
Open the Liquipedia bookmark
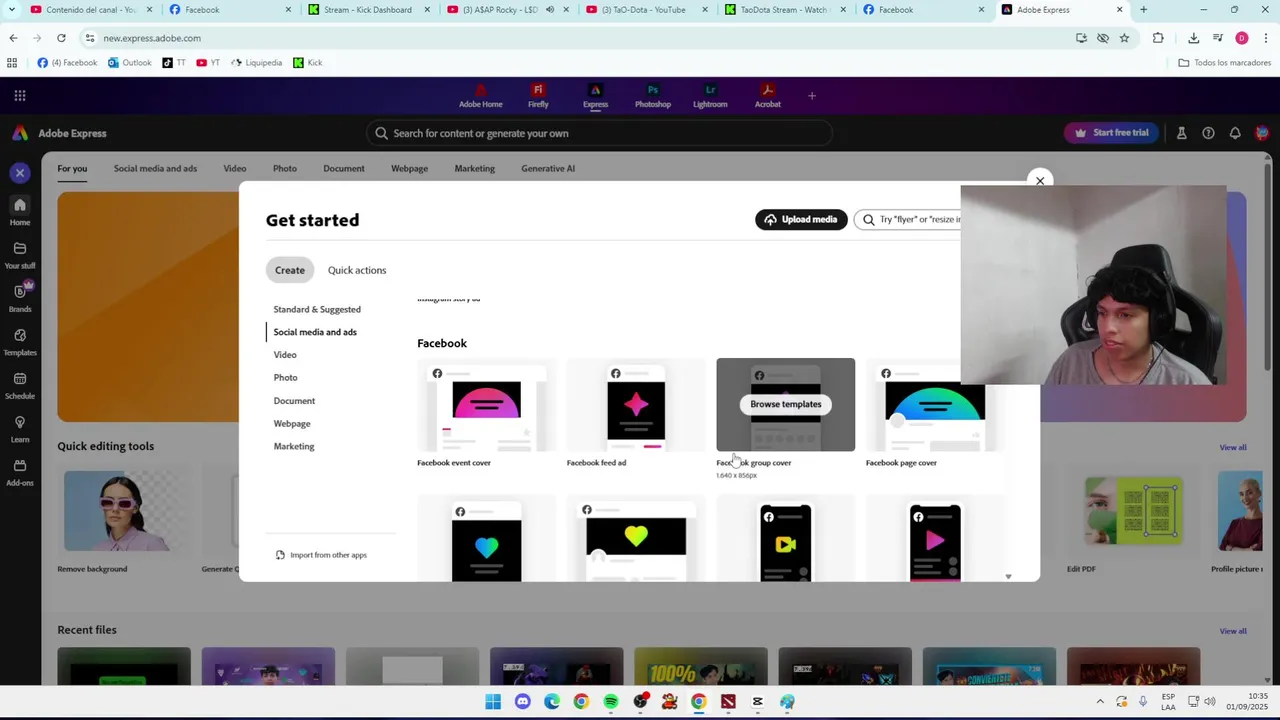(257, 62)
